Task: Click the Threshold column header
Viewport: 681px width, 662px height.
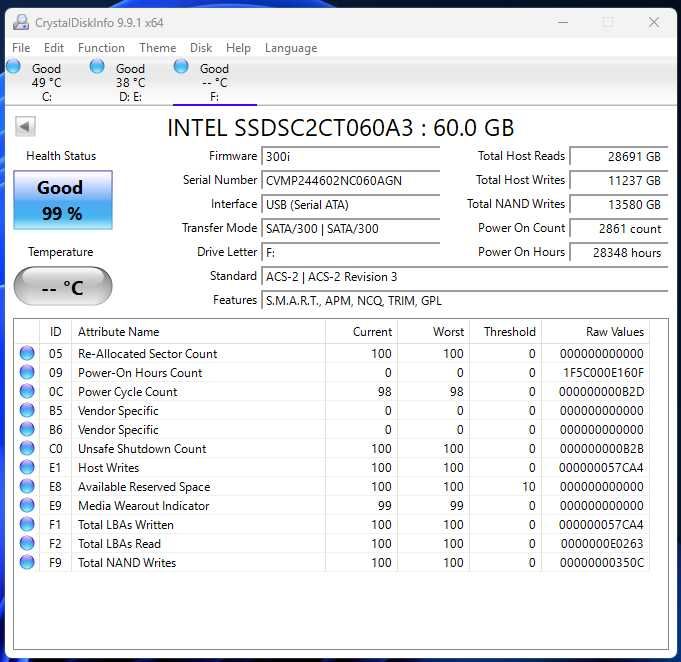Action: pos(506,332)
